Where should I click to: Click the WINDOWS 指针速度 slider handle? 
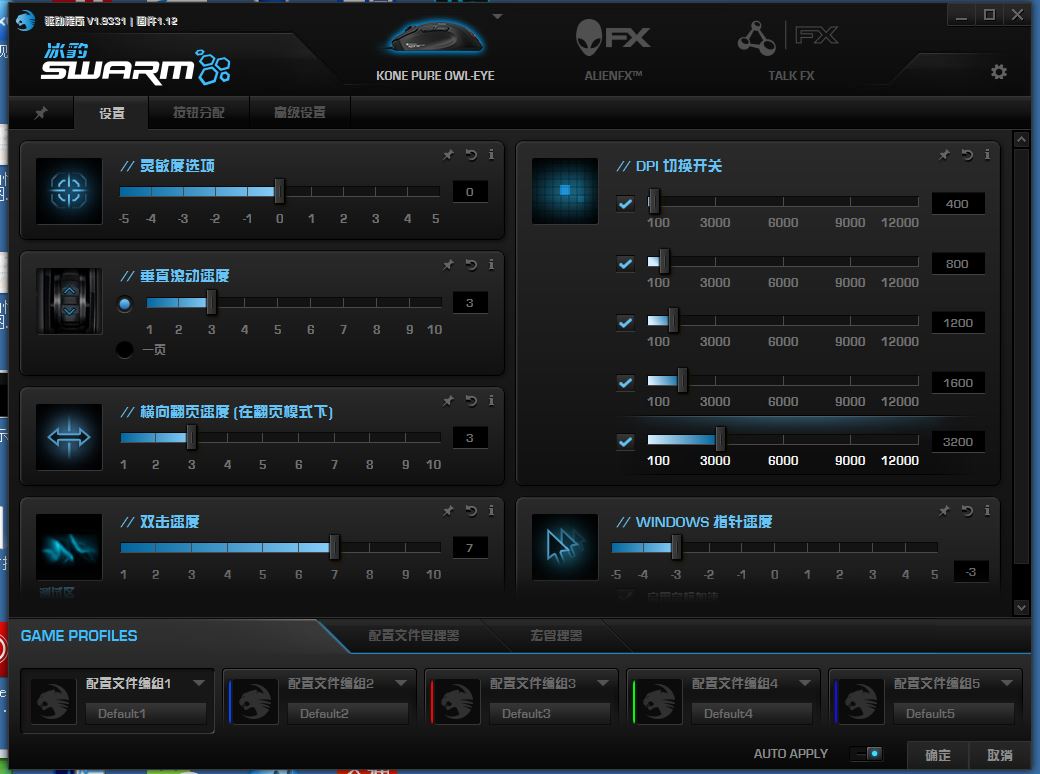point(676,547)
